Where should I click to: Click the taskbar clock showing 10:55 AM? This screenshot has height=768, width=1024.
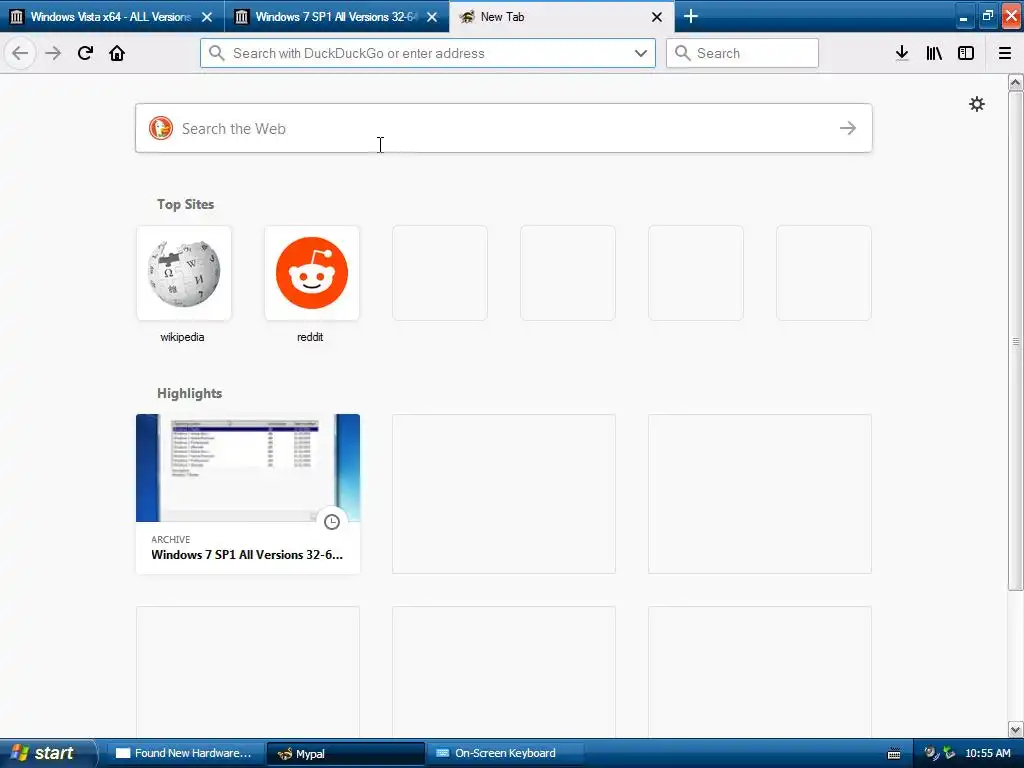[987, 753]
